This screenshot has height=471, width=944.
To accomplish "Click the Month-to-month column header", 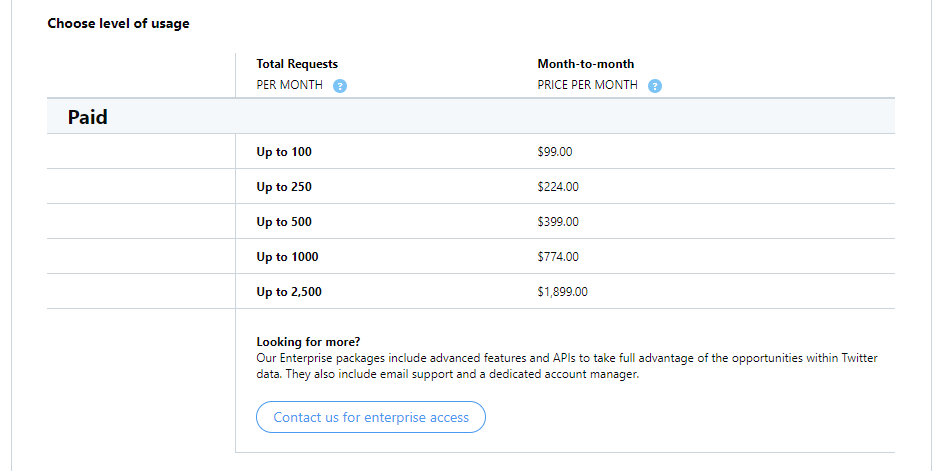I will pos(585,64).
